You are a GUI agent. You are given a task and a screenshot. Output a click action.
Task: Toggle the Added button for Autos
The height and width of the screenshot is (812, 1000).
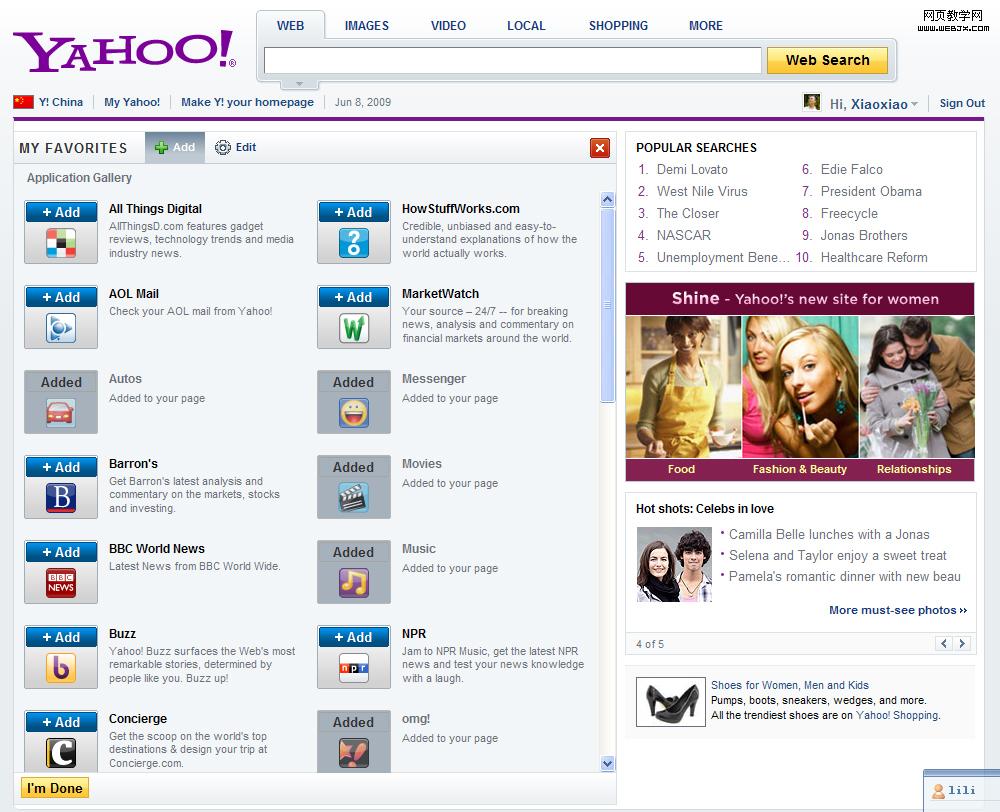pyautogui.click(x=61, y=382)
